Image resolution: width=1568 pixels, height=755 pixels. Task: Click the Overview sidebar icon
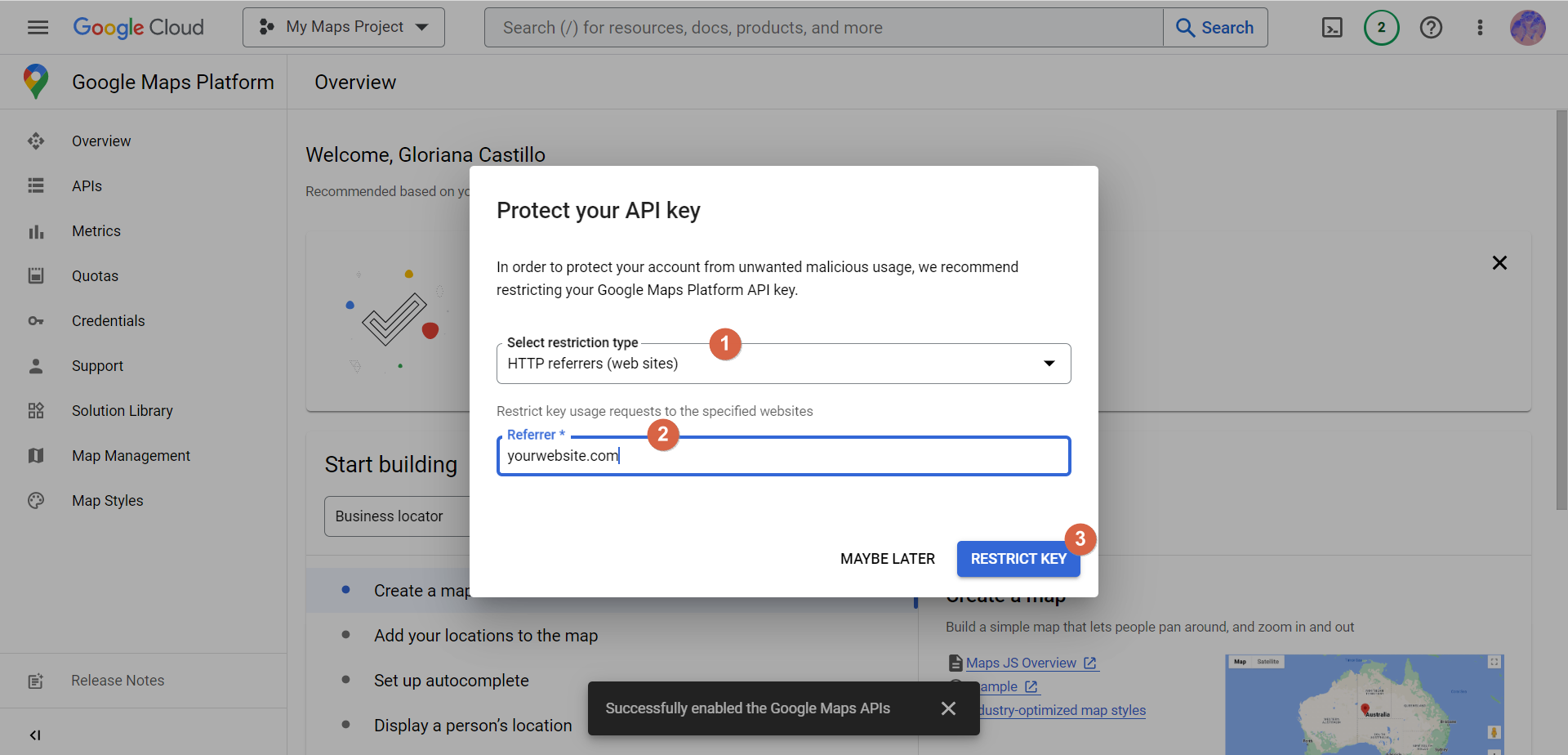point(36,141)
